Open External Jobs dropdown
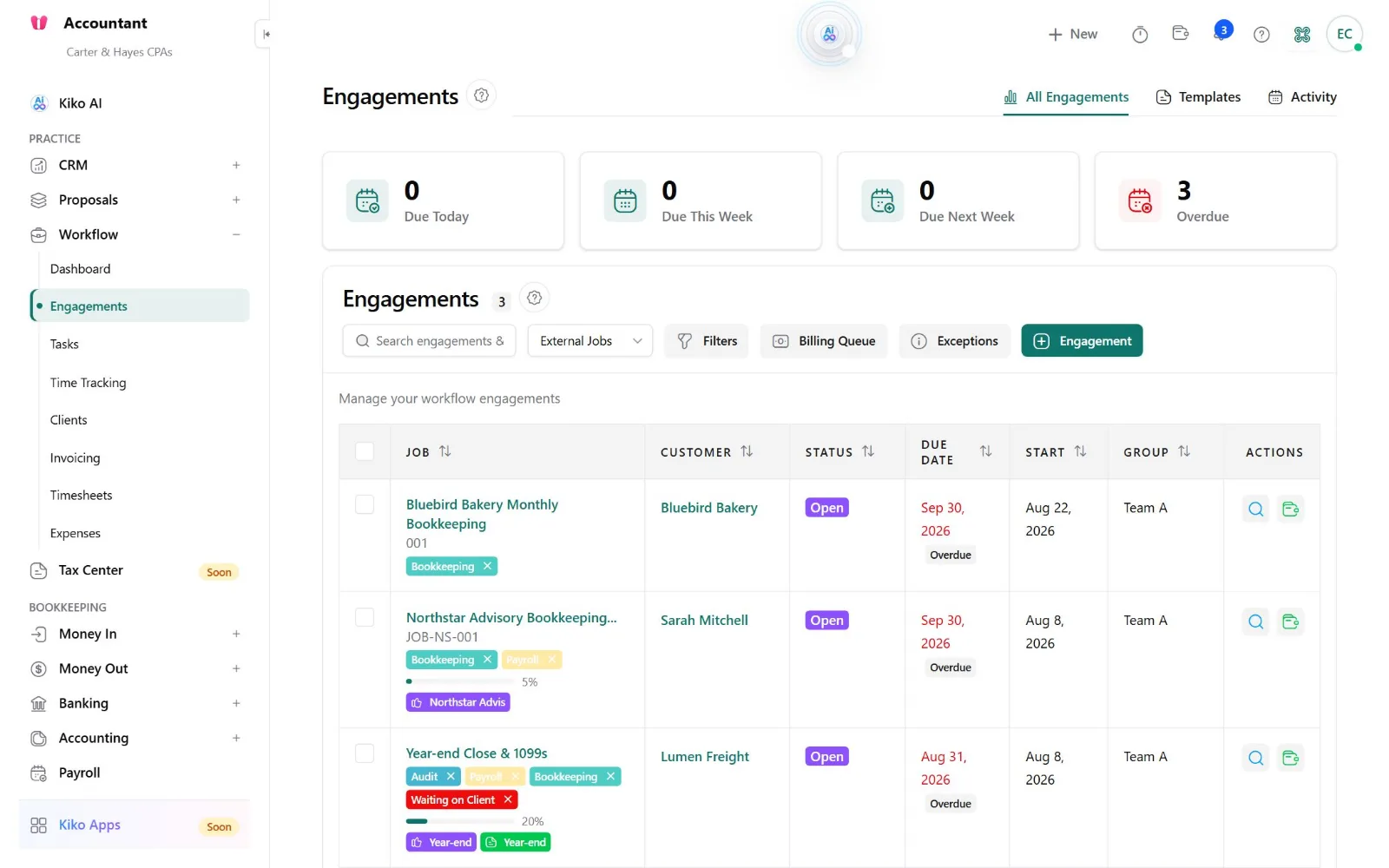 pyautogui.click(x=590, y=341)
